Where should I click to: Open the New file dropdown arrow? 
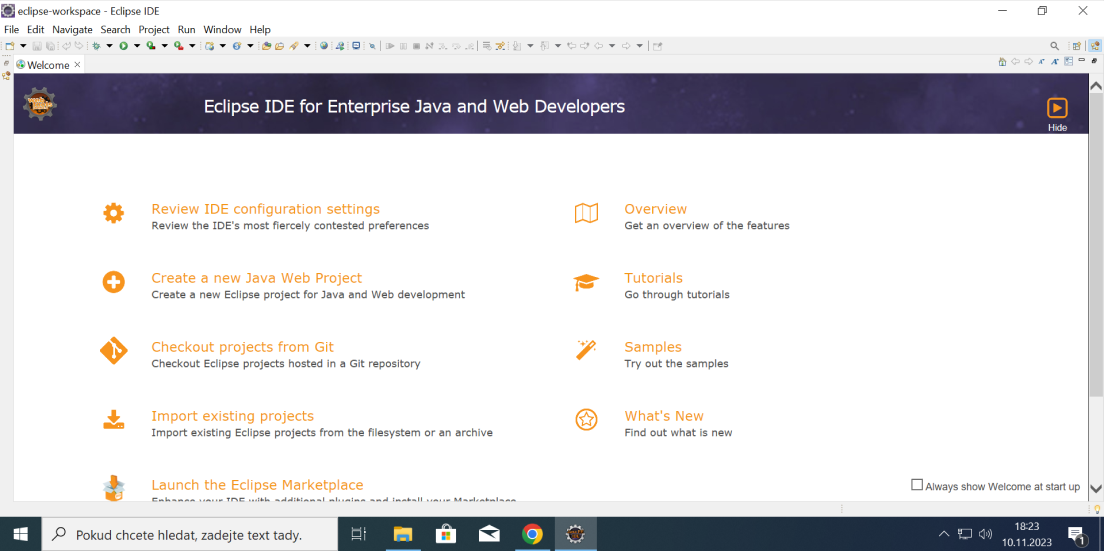click(x=23, y=46)
